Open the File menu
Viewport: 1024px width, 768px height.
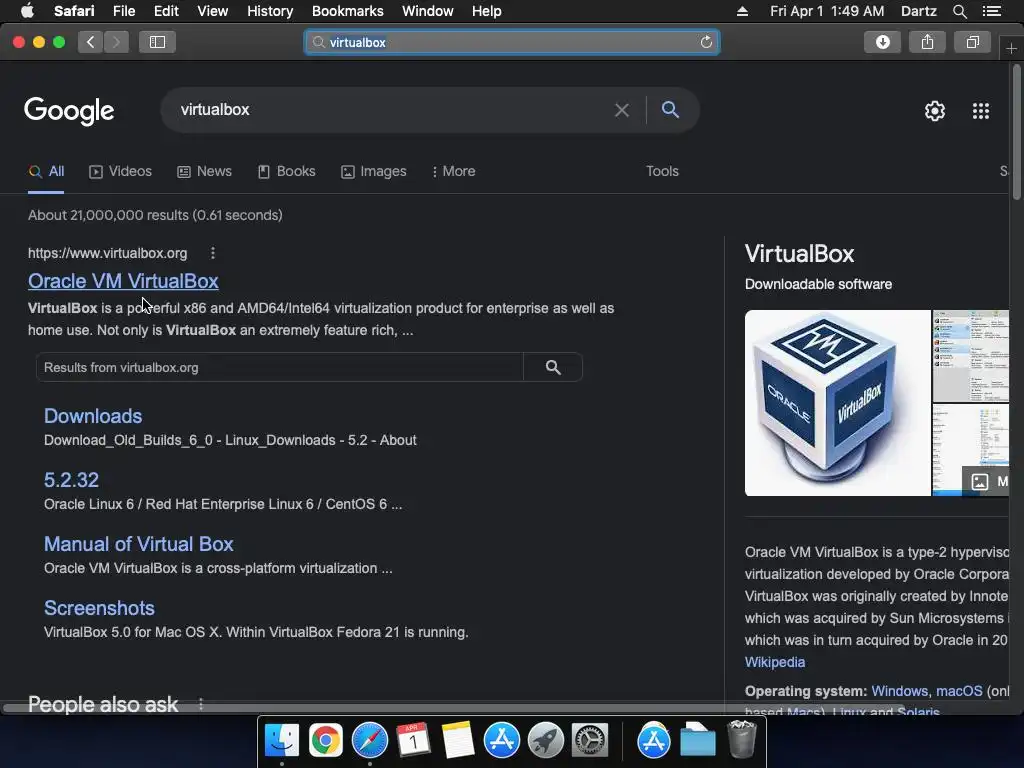pos(123,11)
